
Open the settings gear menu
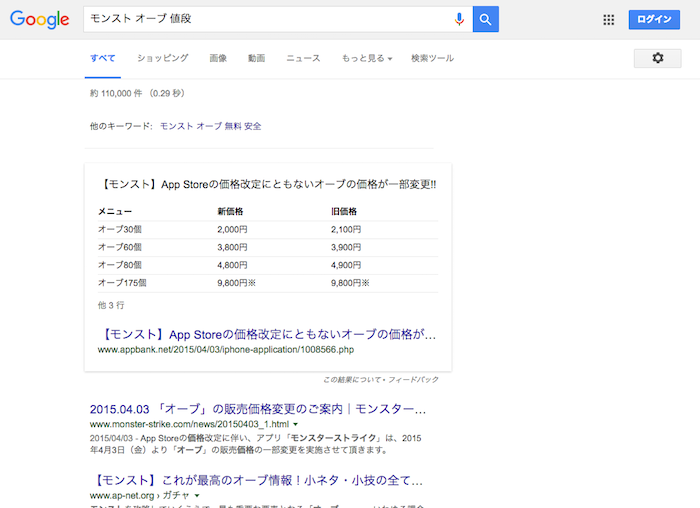(x=657, y=58)
